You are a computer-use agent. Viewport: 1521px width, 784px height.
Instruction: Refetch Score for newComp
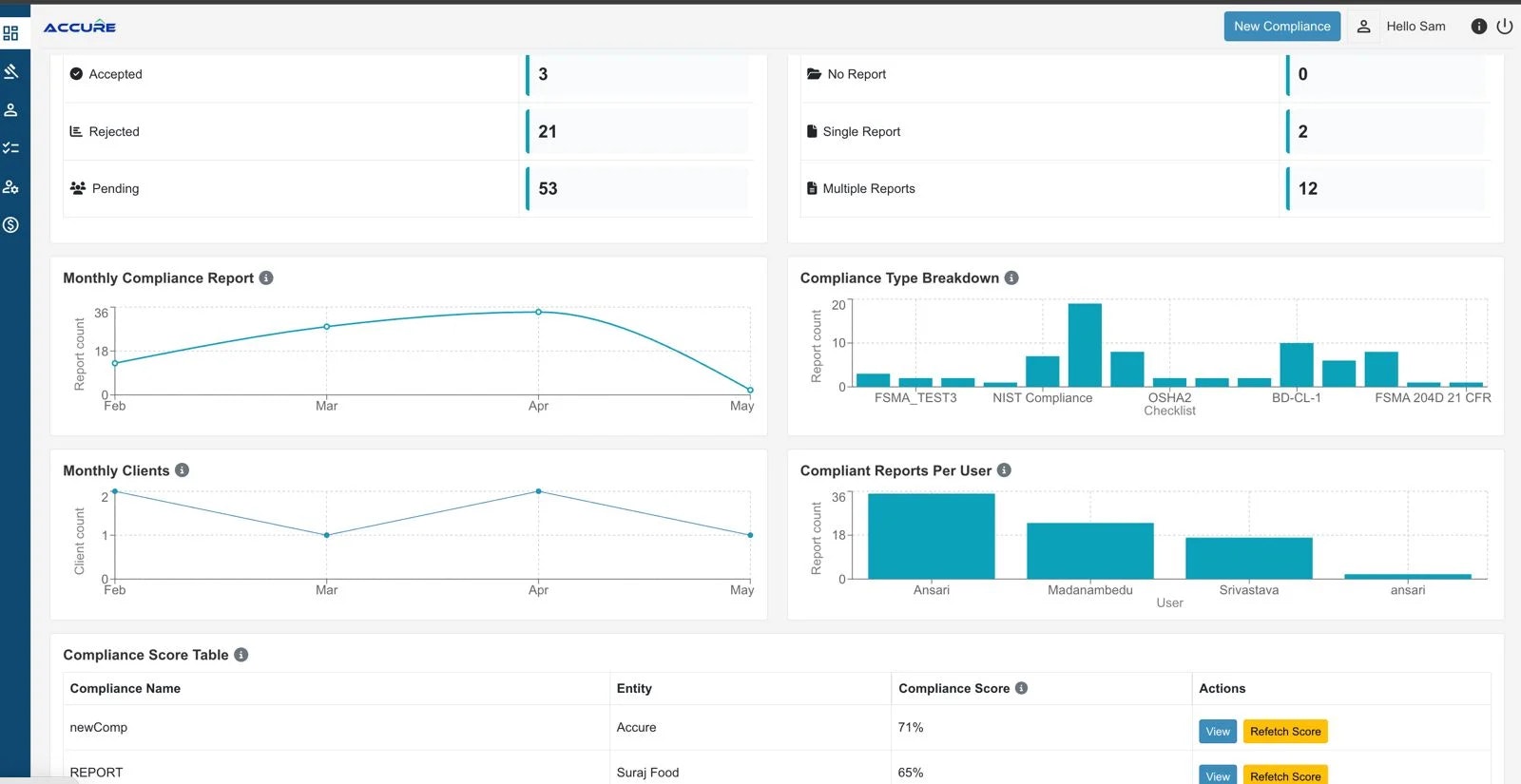click(x=1285, y=732)
